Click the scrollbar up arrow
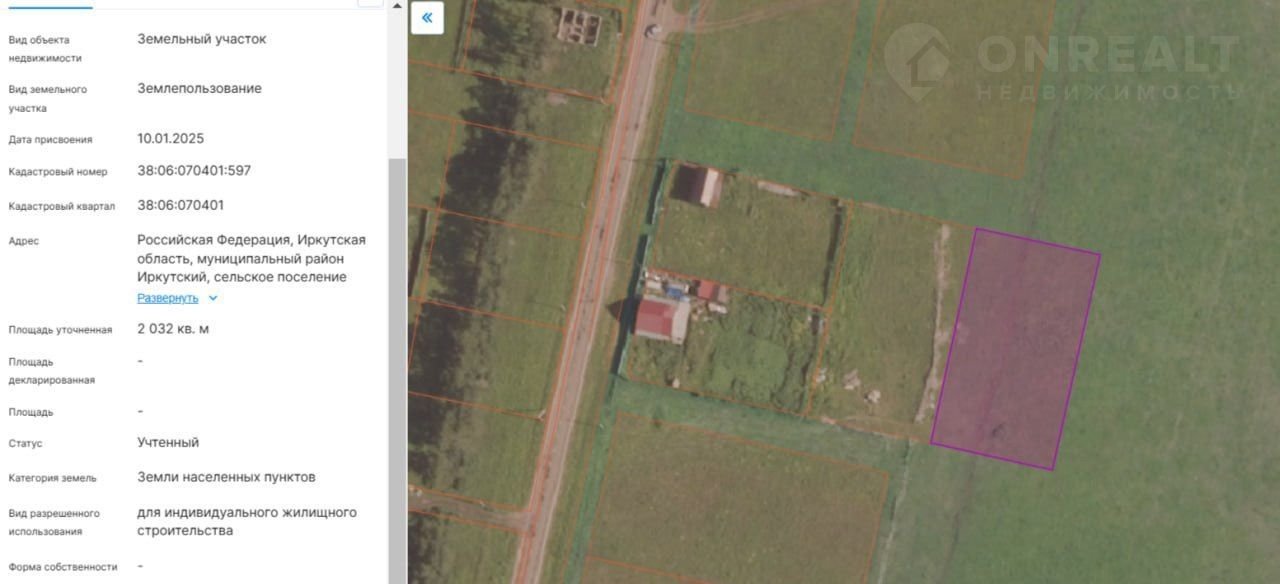Image resolution: width=1280 pixels, height=584 pixels. (x=397, y=5)
